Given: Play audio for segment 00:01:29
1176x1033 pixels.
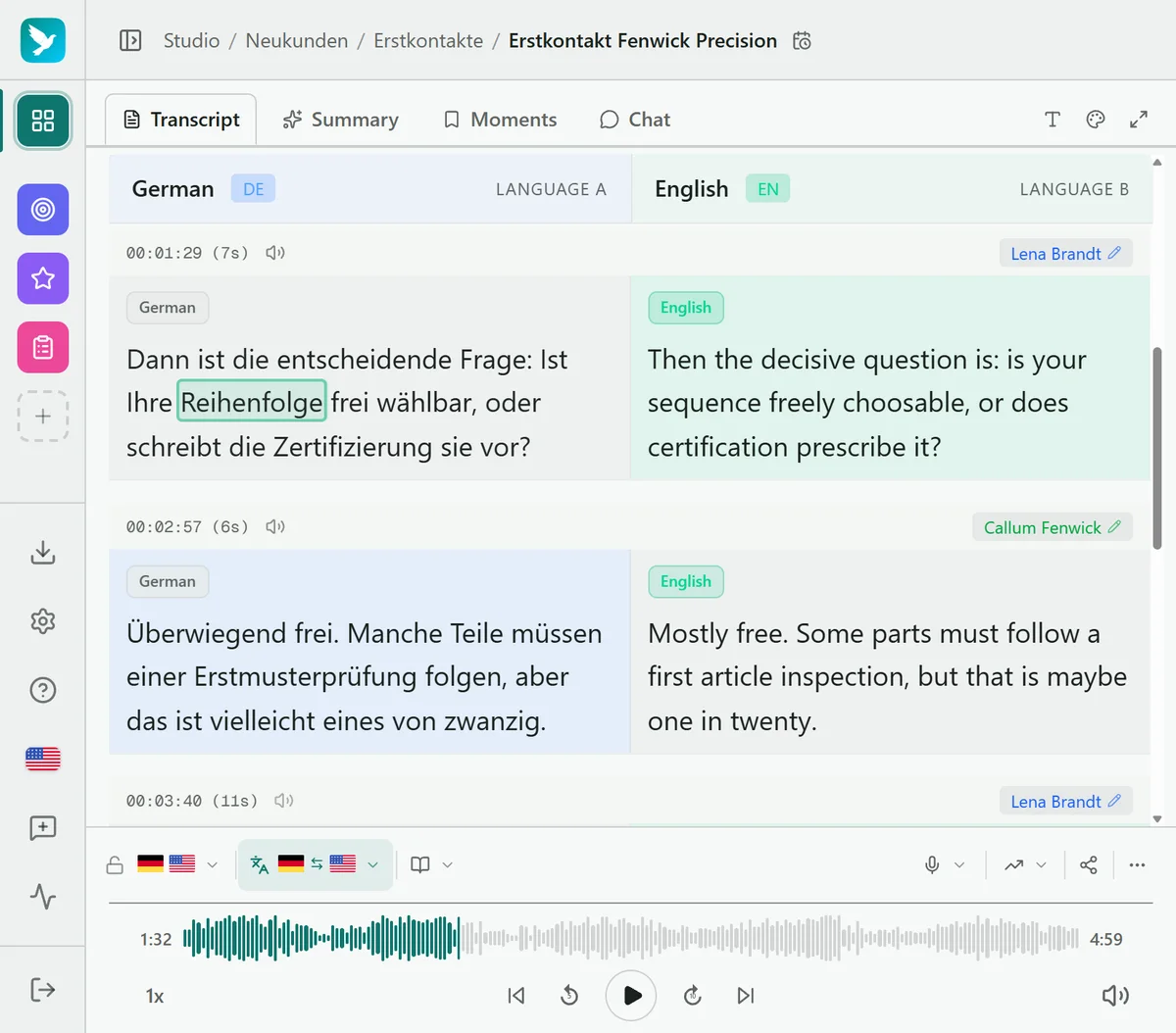Looking at the screenshot, I should (x=275, y=253).
